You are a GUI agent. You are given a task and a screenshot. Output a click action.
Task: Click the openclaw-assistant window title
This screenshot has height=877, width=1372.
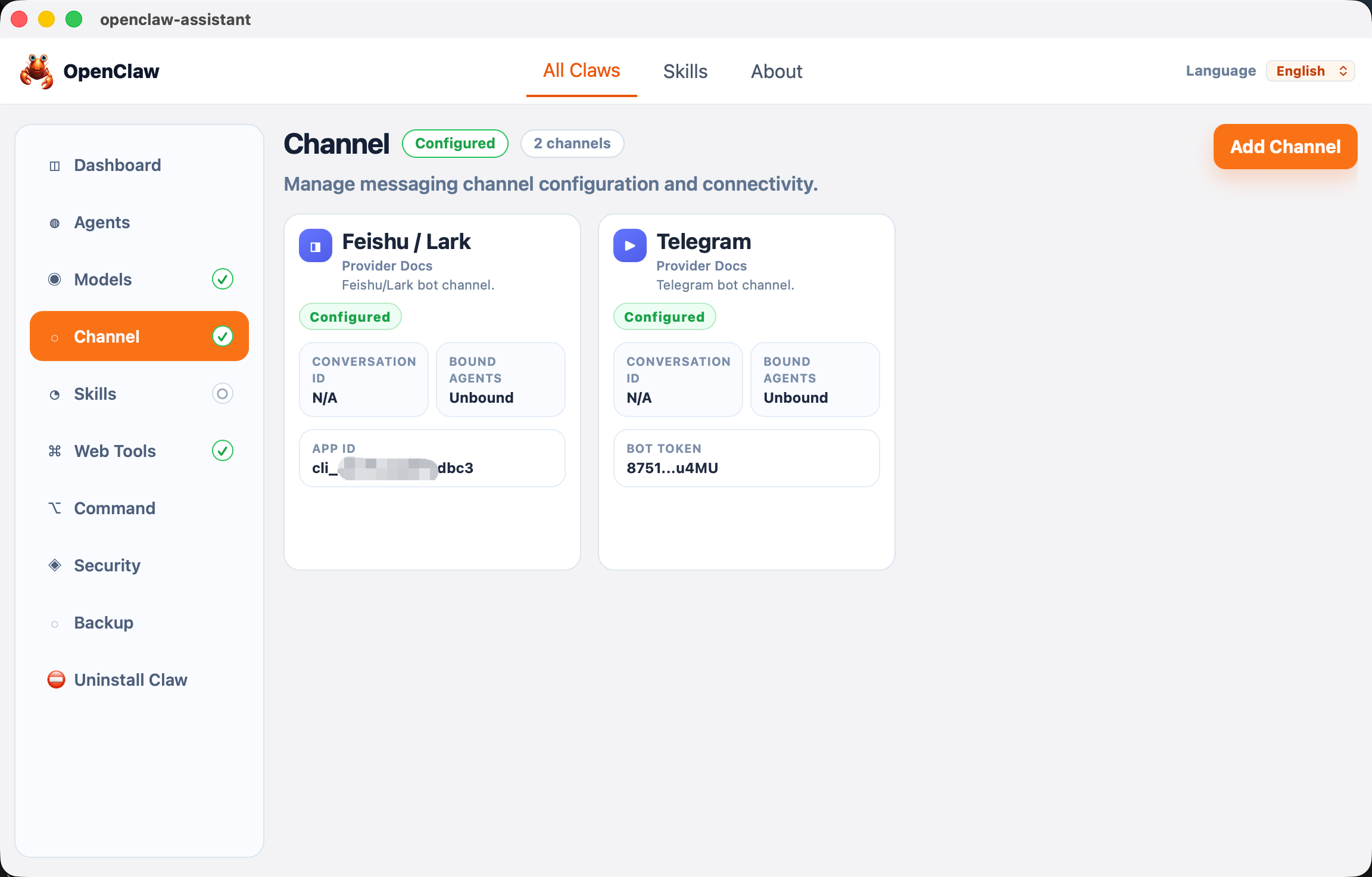pos(175,20)
